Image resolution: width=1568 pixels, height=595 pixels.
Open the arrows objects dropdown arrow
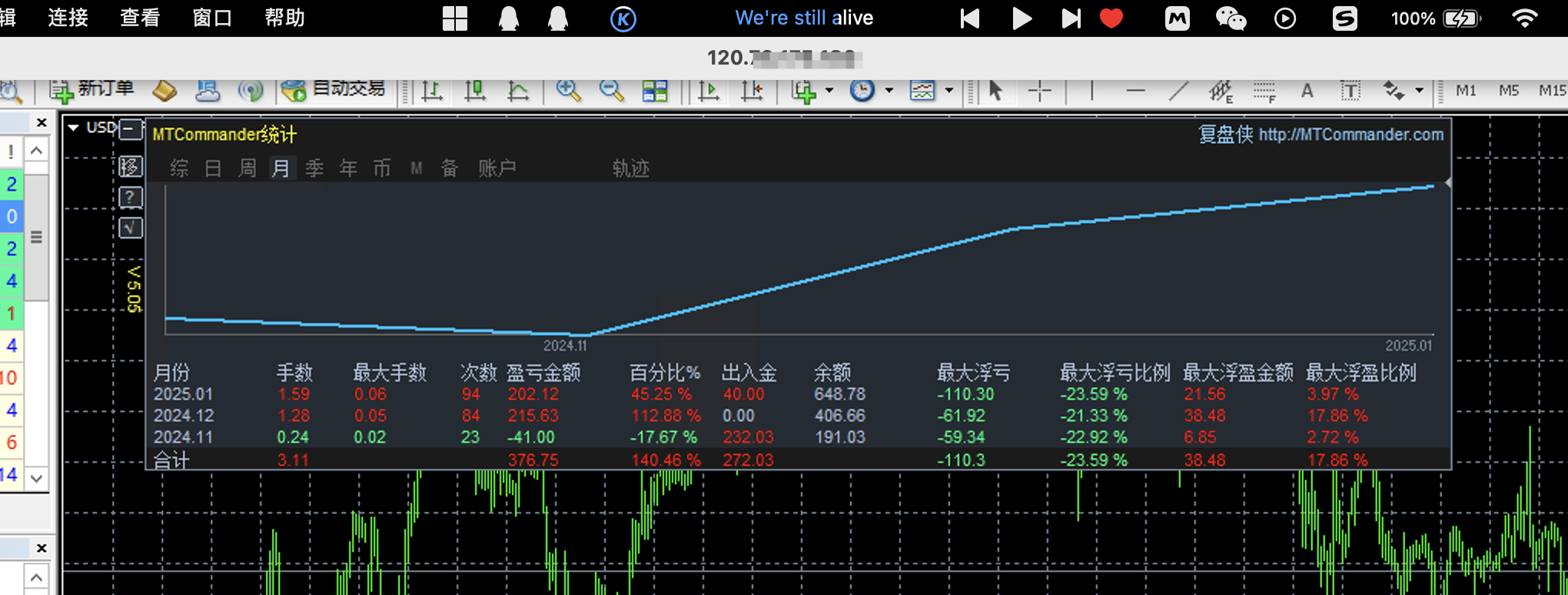click(x=1420, y=91)
